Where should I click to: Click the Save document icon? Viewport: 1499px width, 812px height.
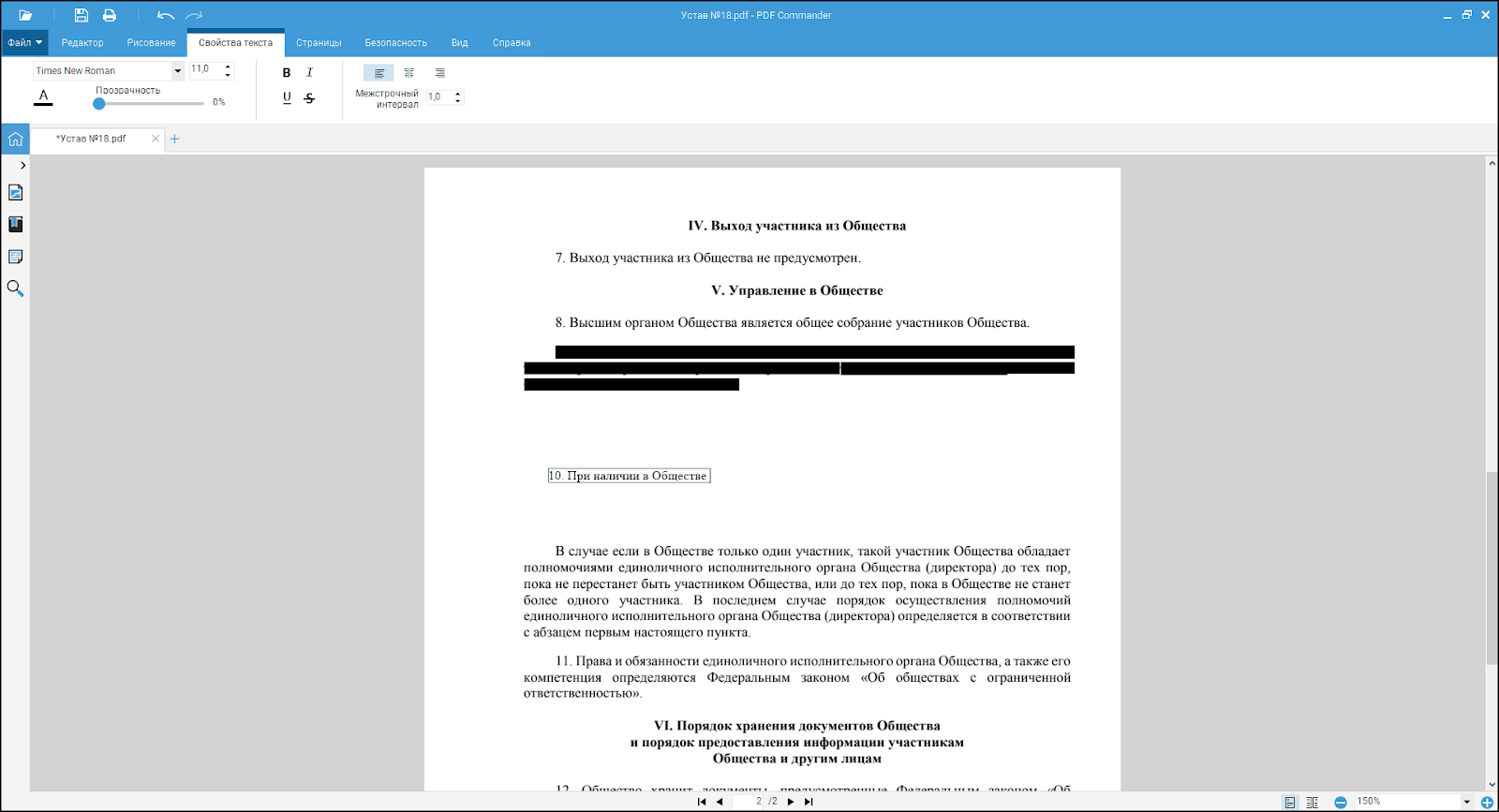[x=82, y=15]
